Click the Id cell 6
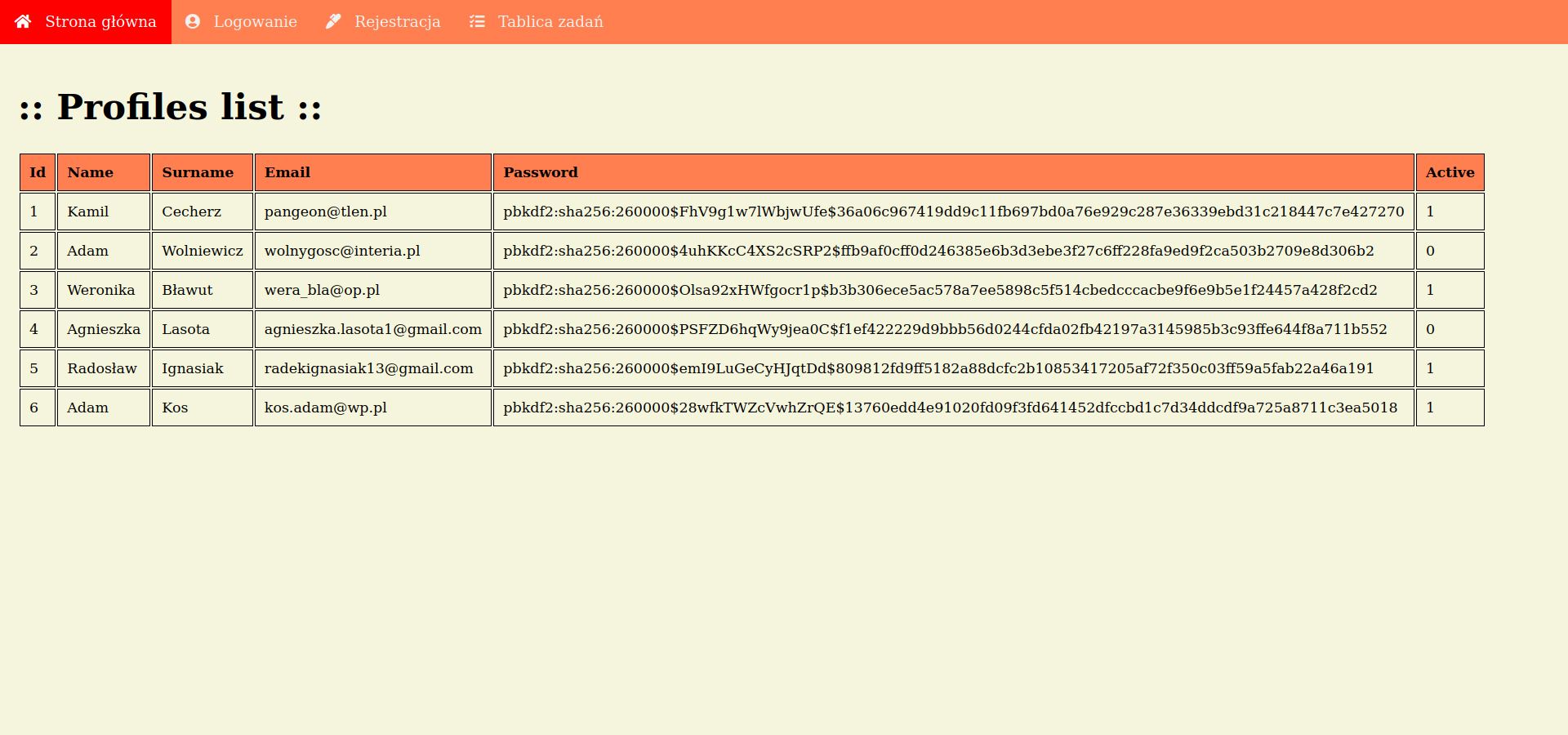The height and width of the screenshot is (735, 1568). 38,408
